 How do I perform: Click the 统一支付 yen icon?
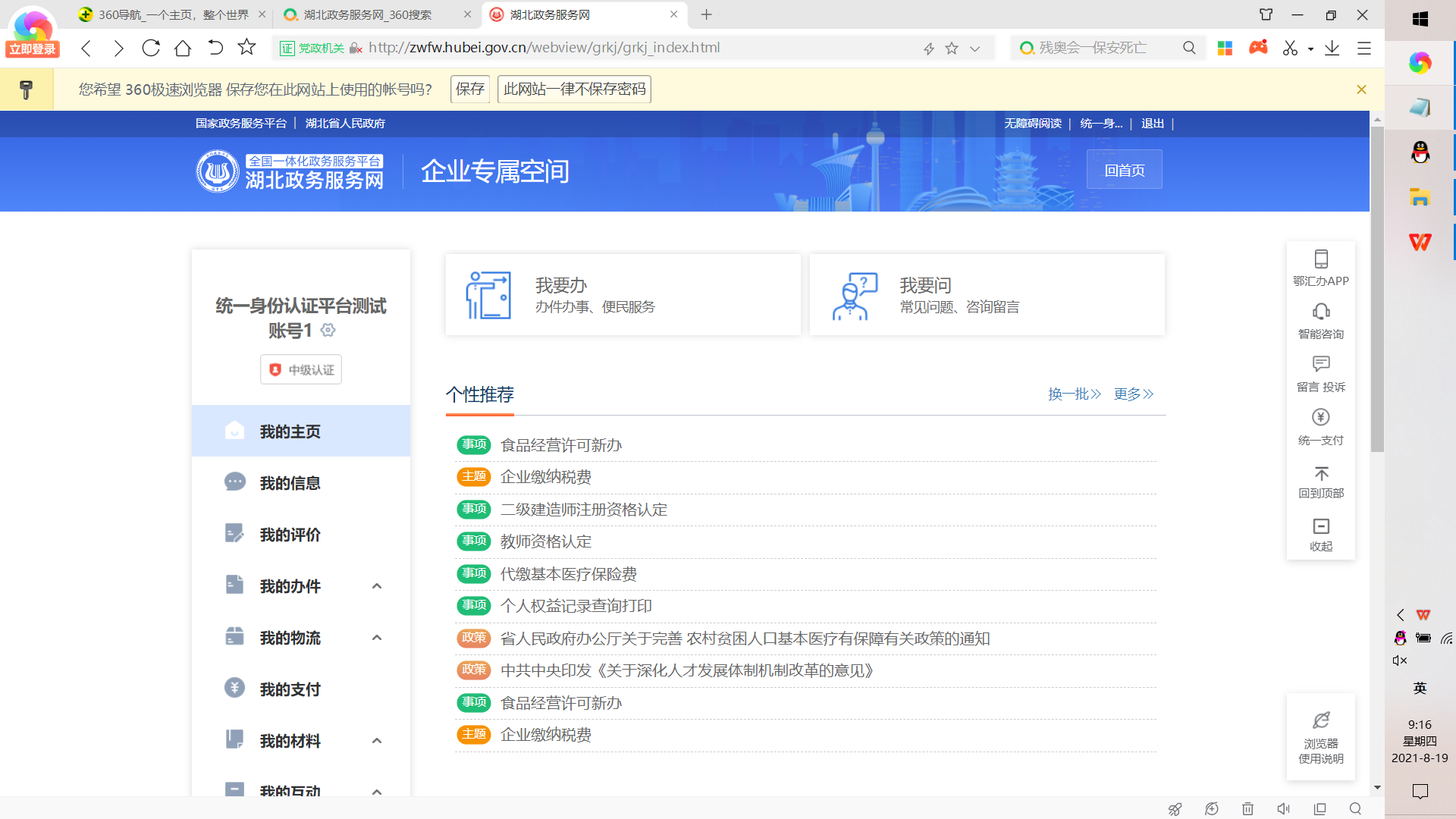(x=1320, y=418)
